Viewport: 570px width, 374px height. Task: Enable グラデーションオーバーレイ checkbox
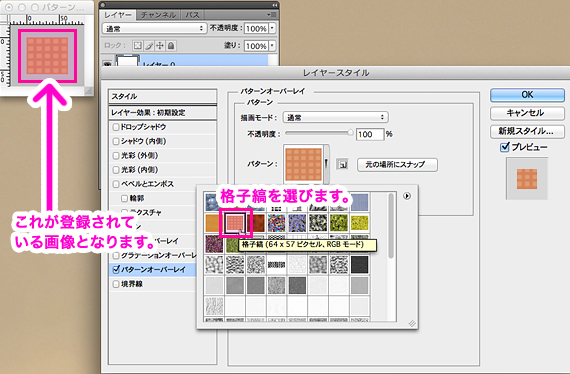pos(116,256)
